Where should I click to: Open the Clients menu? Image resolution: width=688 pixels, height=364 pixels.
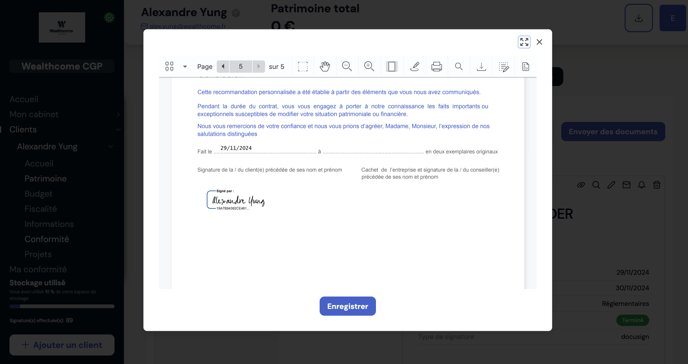(x=23, y=129)
